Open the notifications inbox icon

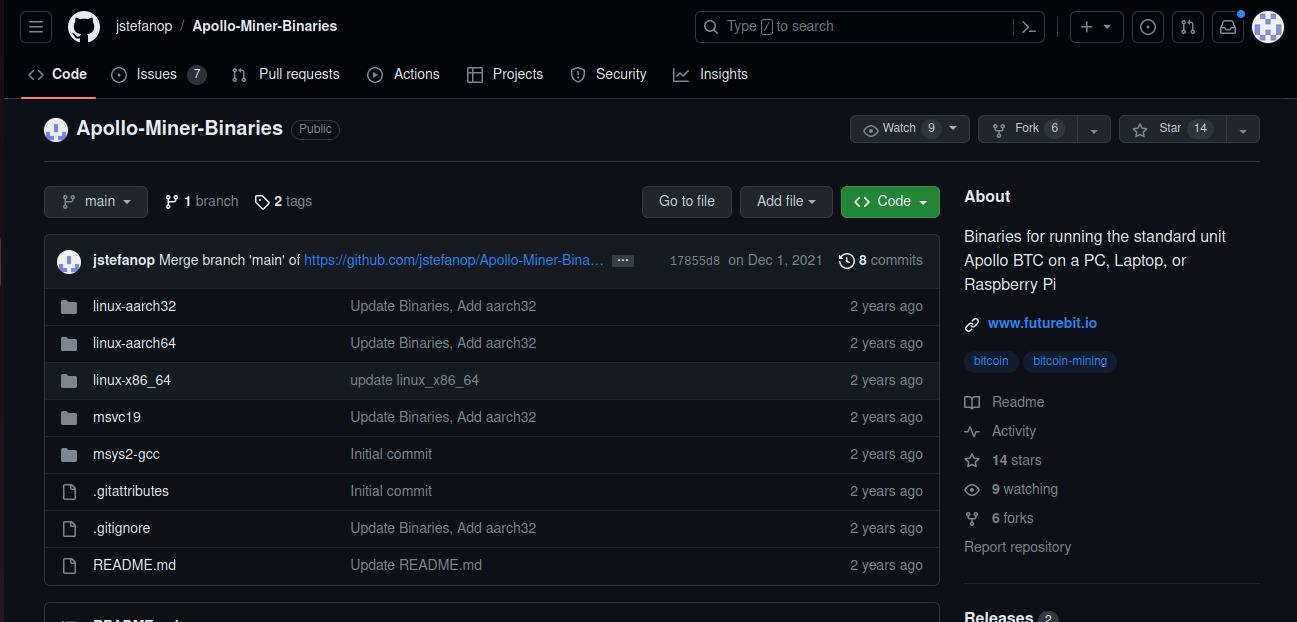pyautogui.click(x=1227, y=27)
